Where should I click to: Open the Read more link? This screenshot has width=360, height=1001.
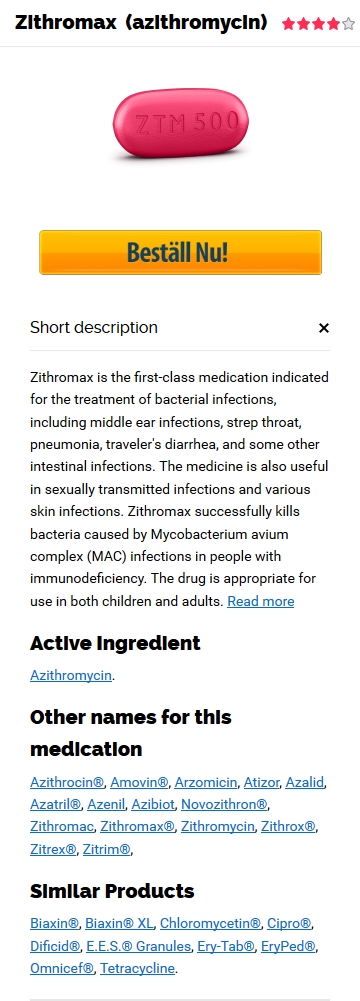coord(260,601)
